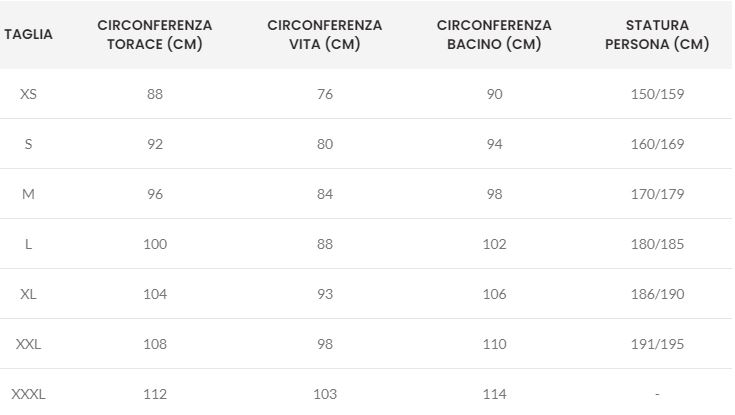The width and height of the screenshot is (735, 415).
Task: Click bacino value 110 in XXL row
Action: coord(495,344)
